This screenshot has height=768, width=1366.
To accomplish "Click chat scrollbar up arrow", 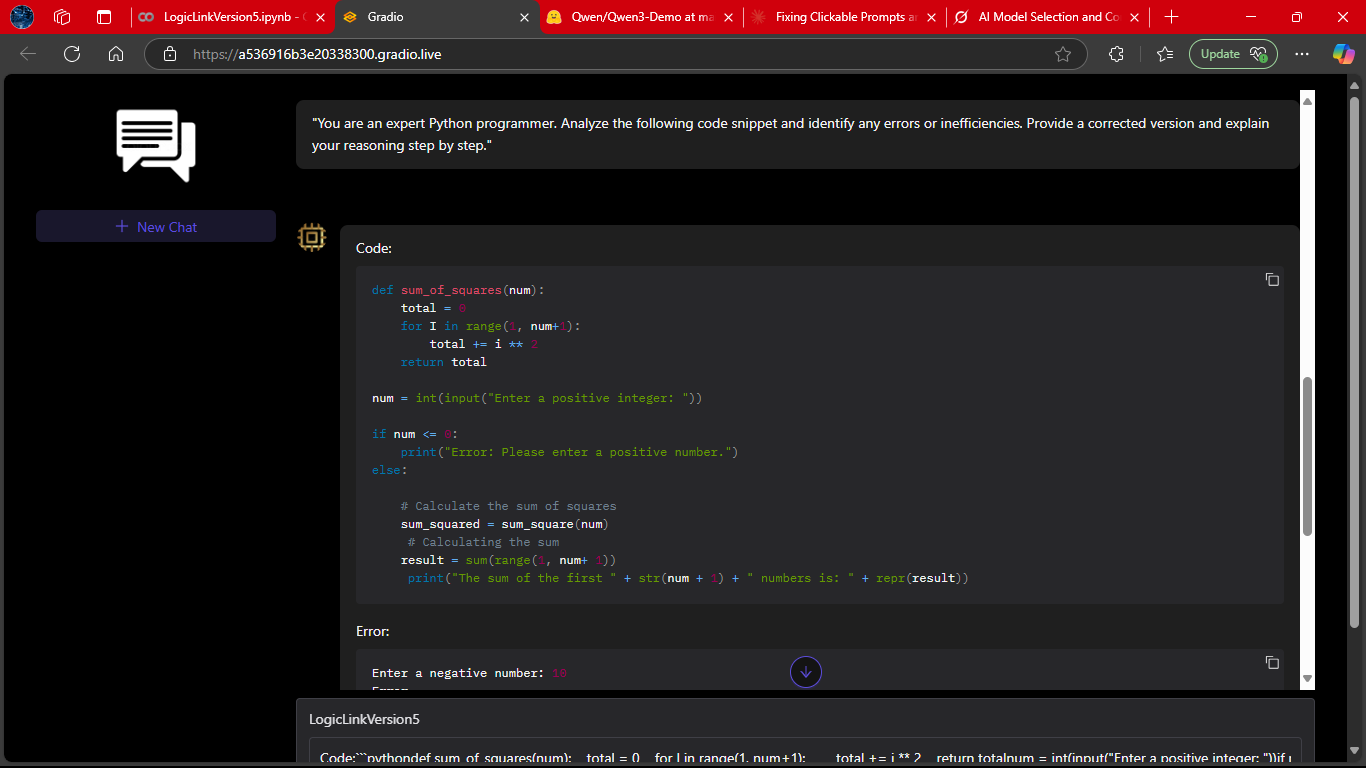I will [1307, 99].
